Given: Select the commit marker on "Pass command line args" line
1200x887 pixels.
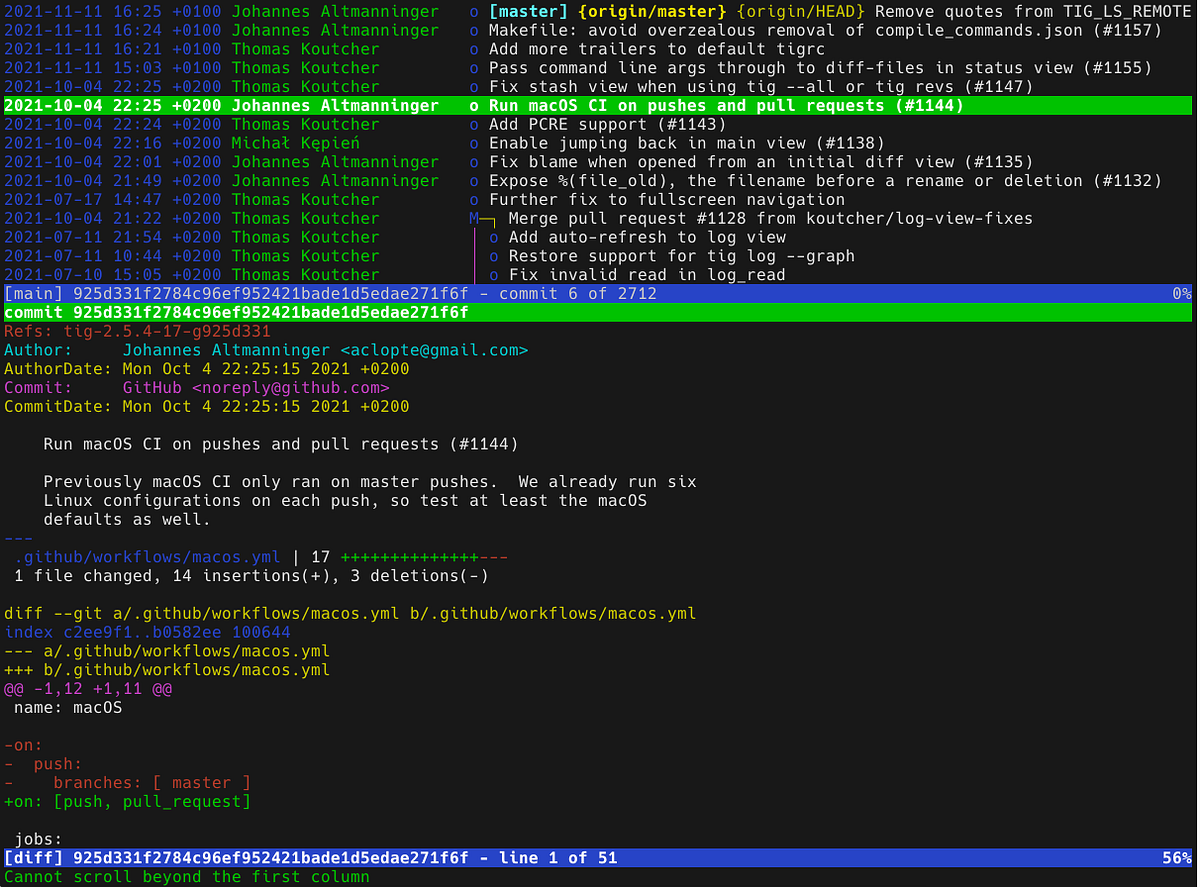Looking at the screenshot, I should pyautogui.click(x=474, y=67).
